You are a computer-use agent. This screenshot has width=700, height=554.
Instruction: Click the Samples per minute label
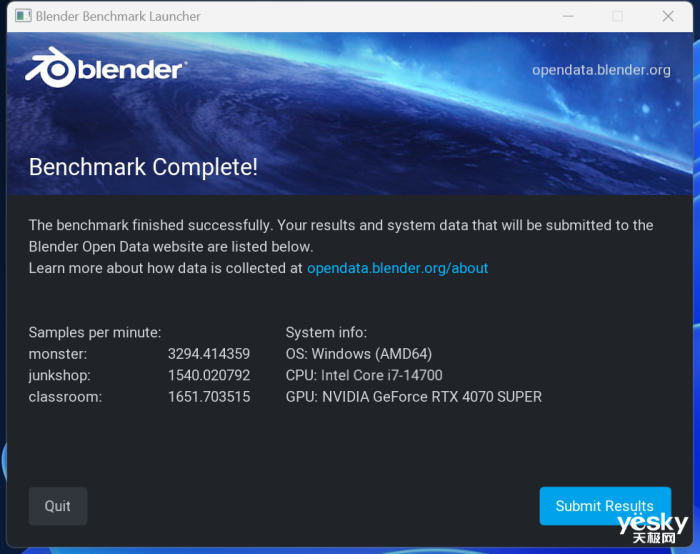point(94,332)
